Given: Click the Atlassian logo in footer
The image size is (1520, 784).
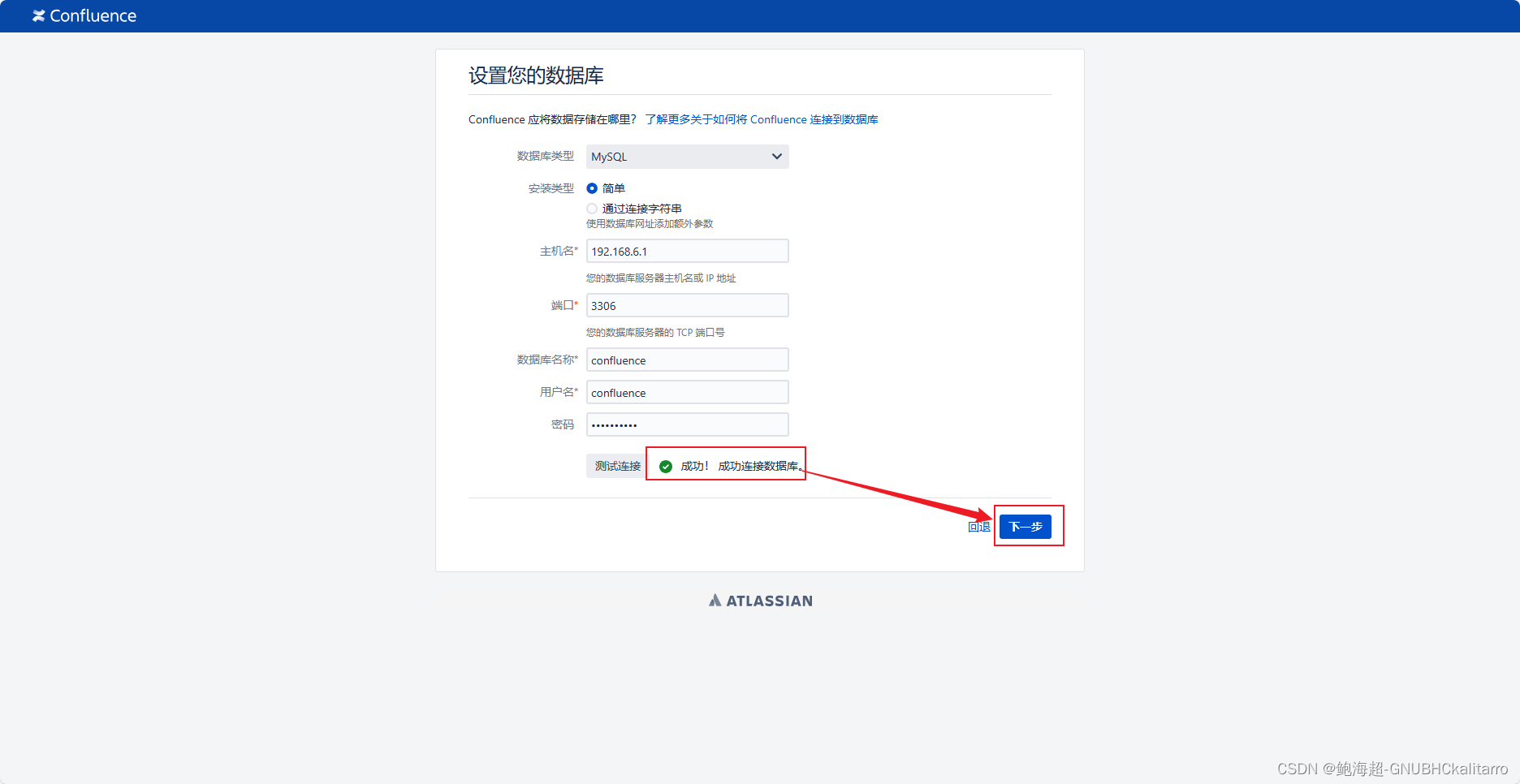Looking at the screenshot, I should coord(760,601).
